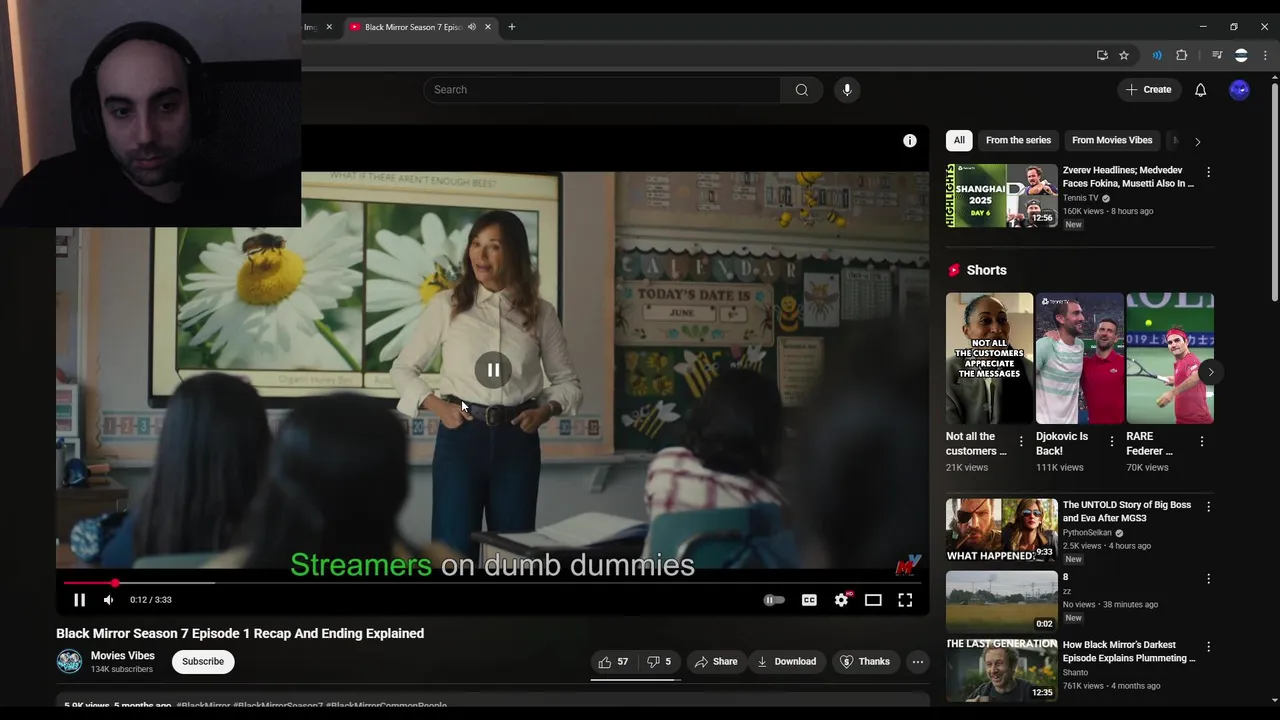Enter full screen mode

905,600
